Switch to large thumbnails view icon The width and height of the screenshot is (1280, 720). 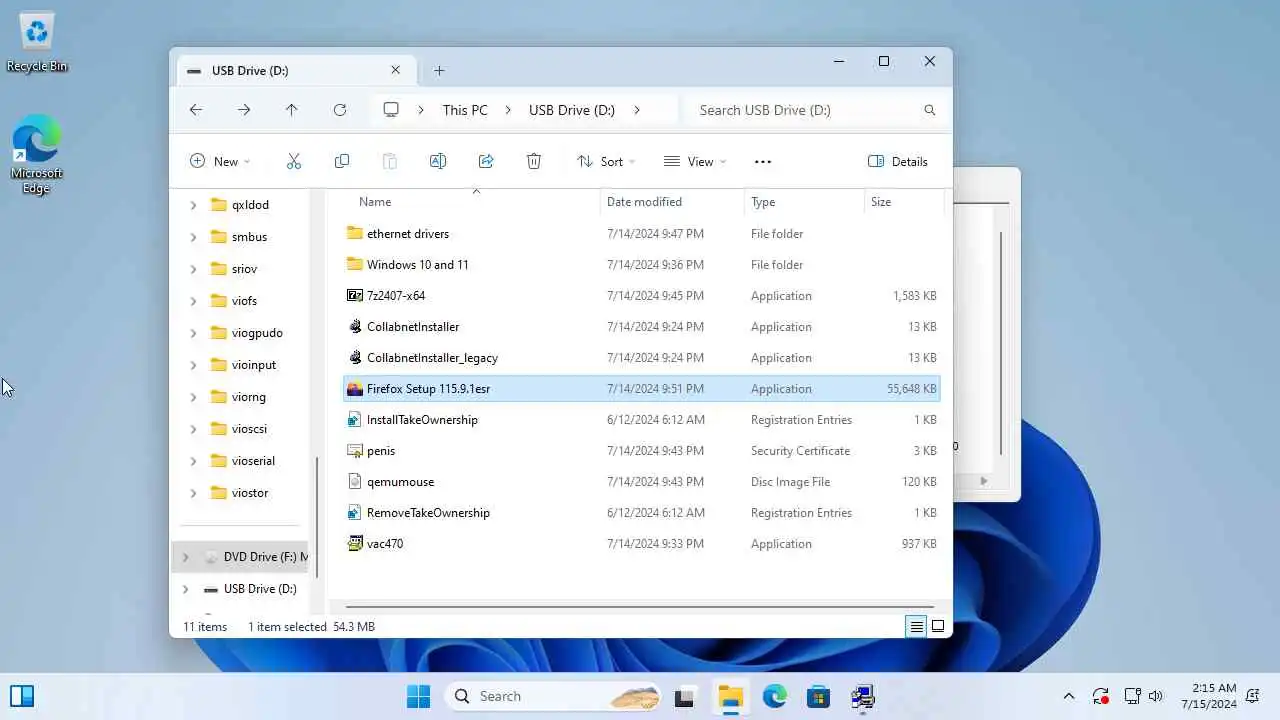[938, 626]
